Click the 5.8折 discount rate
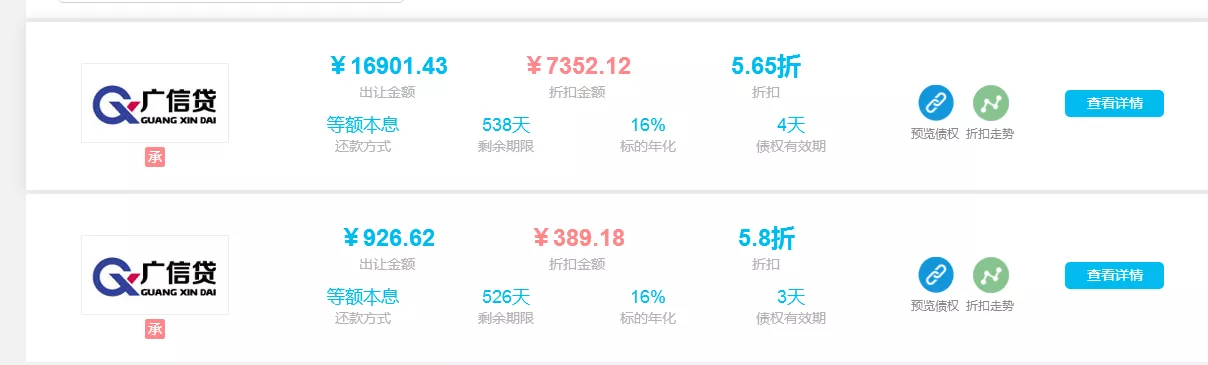Image resolution: width=1208 pixels, height=365 pixels. (766, 238)
